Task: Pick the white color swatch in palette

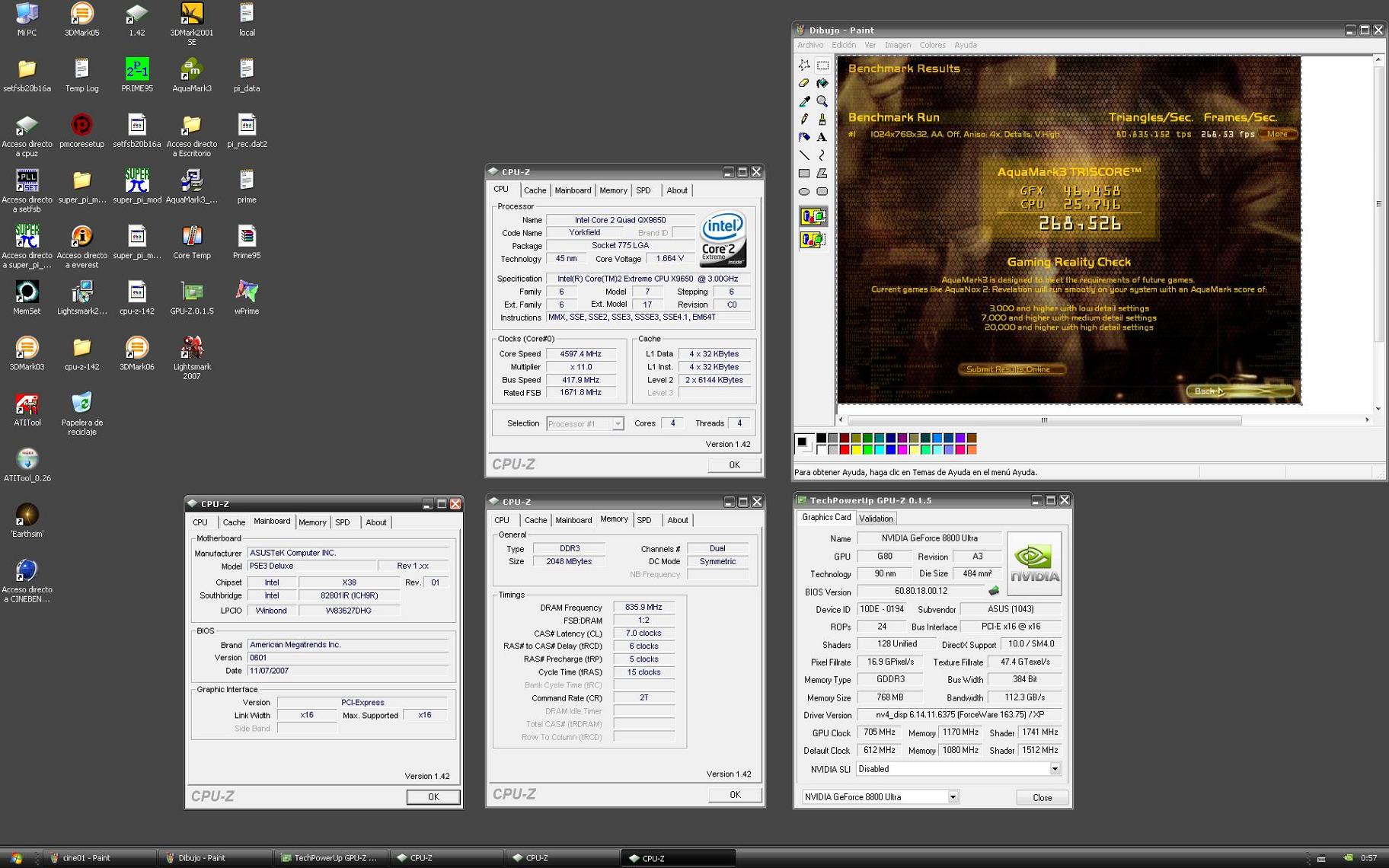Action: point(822,450)
